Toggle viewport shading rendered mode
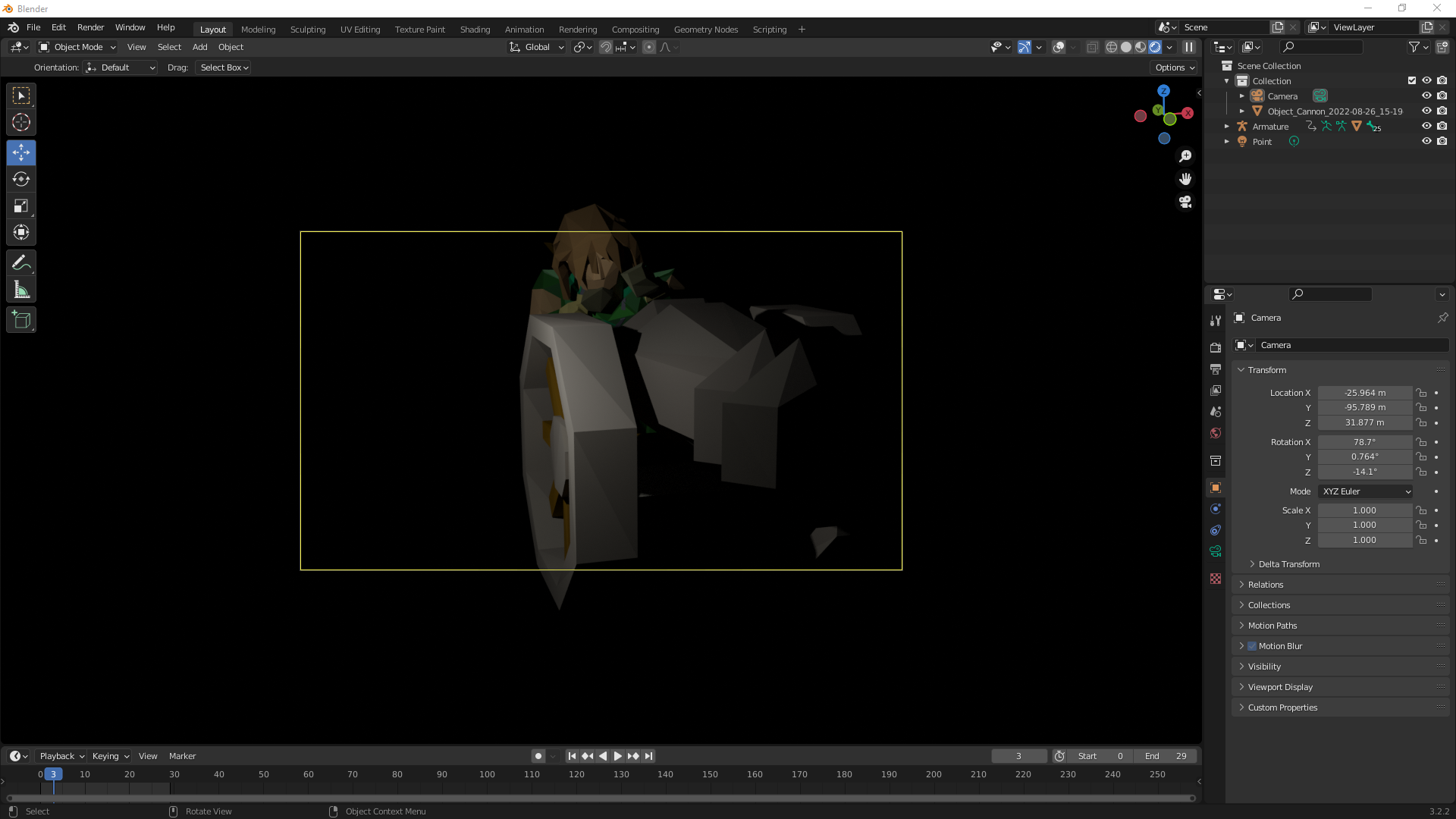This screenshot has width=1456, height=819. coord(1155,46)
